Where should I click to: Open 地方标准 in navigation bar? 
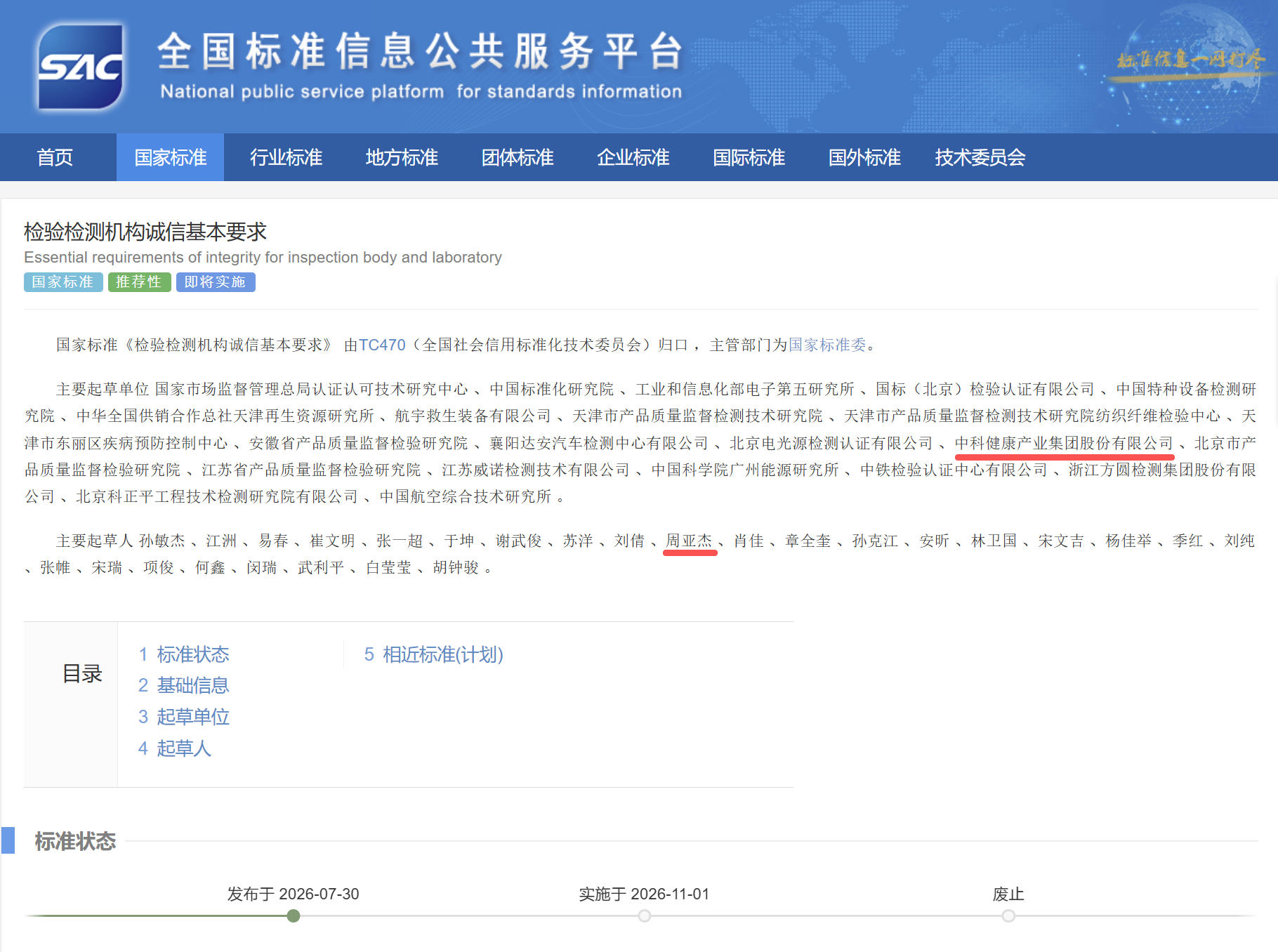pyautogui.click(x=402, y=157)
